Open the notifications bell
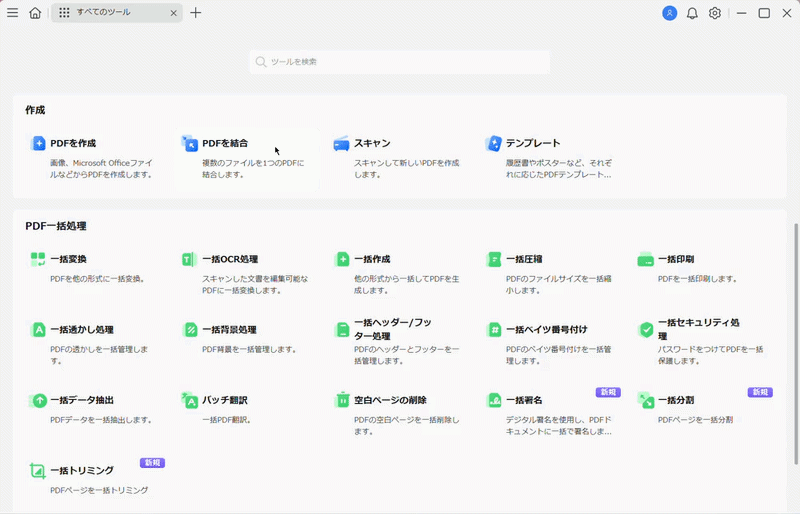Screen dimensions: 800x514 point(692,13)
